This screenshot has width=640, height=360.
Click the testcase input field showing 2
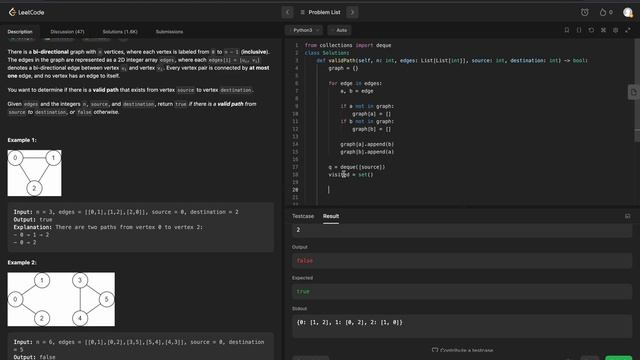(x=462, y=230)
